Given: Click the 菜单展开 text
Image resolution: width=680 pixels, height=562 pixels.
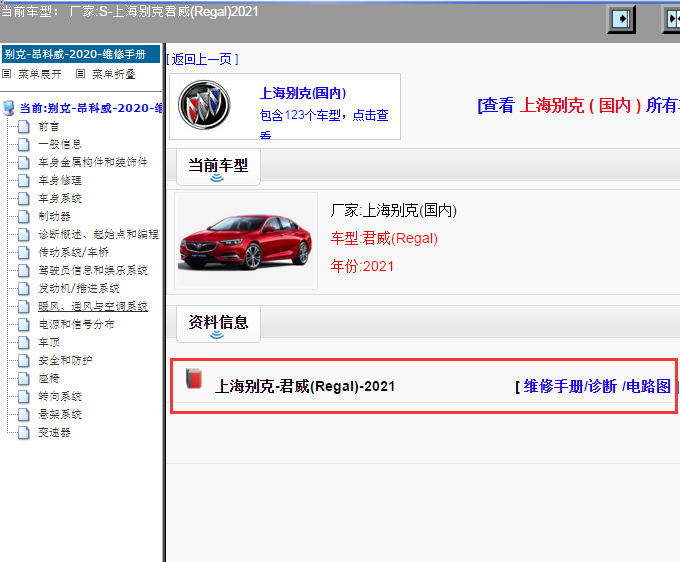Looking at the screenshot, I should [39, 74].
